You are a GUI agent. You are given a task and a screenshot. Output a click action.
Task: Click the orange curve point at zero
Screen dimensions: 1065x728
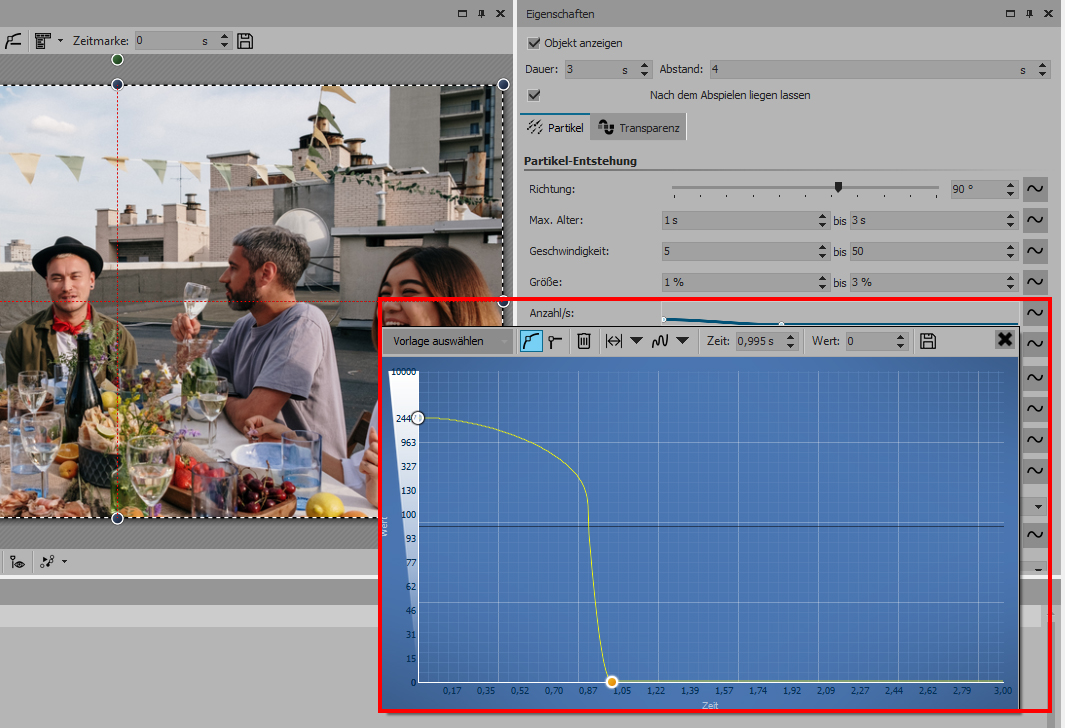611,682
